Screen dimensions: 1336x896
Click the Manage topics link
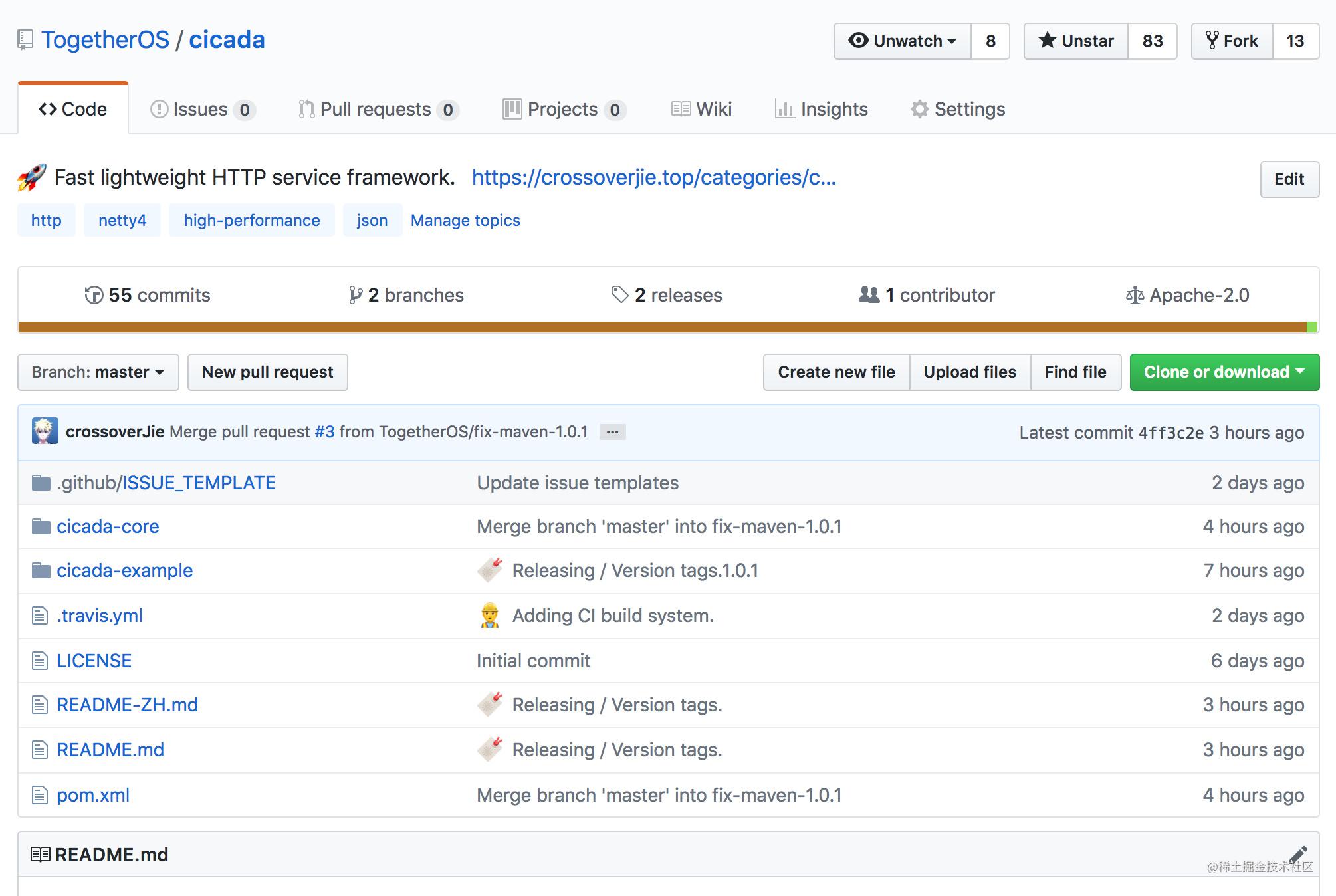(465, 220)
